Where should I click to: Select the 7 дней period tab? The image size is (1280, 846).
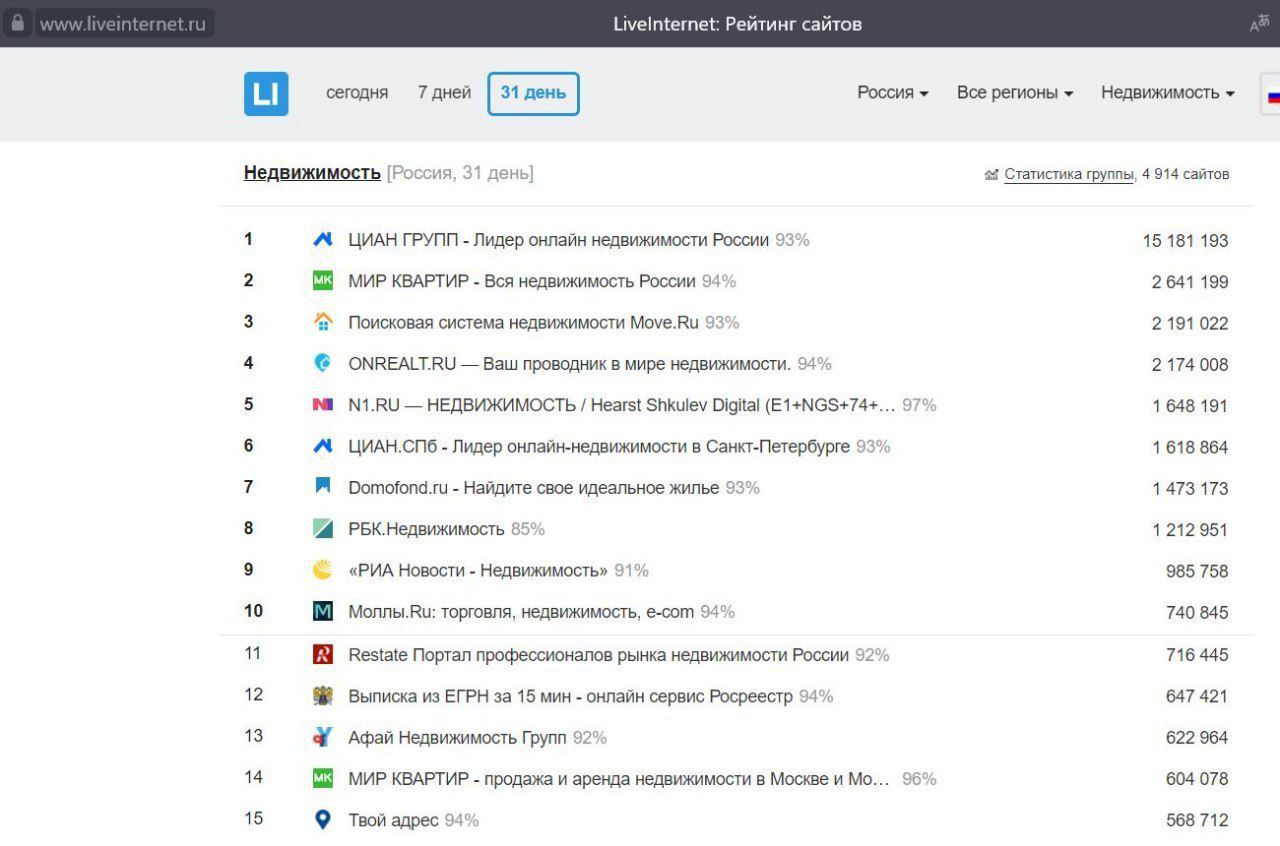(444, 93)
